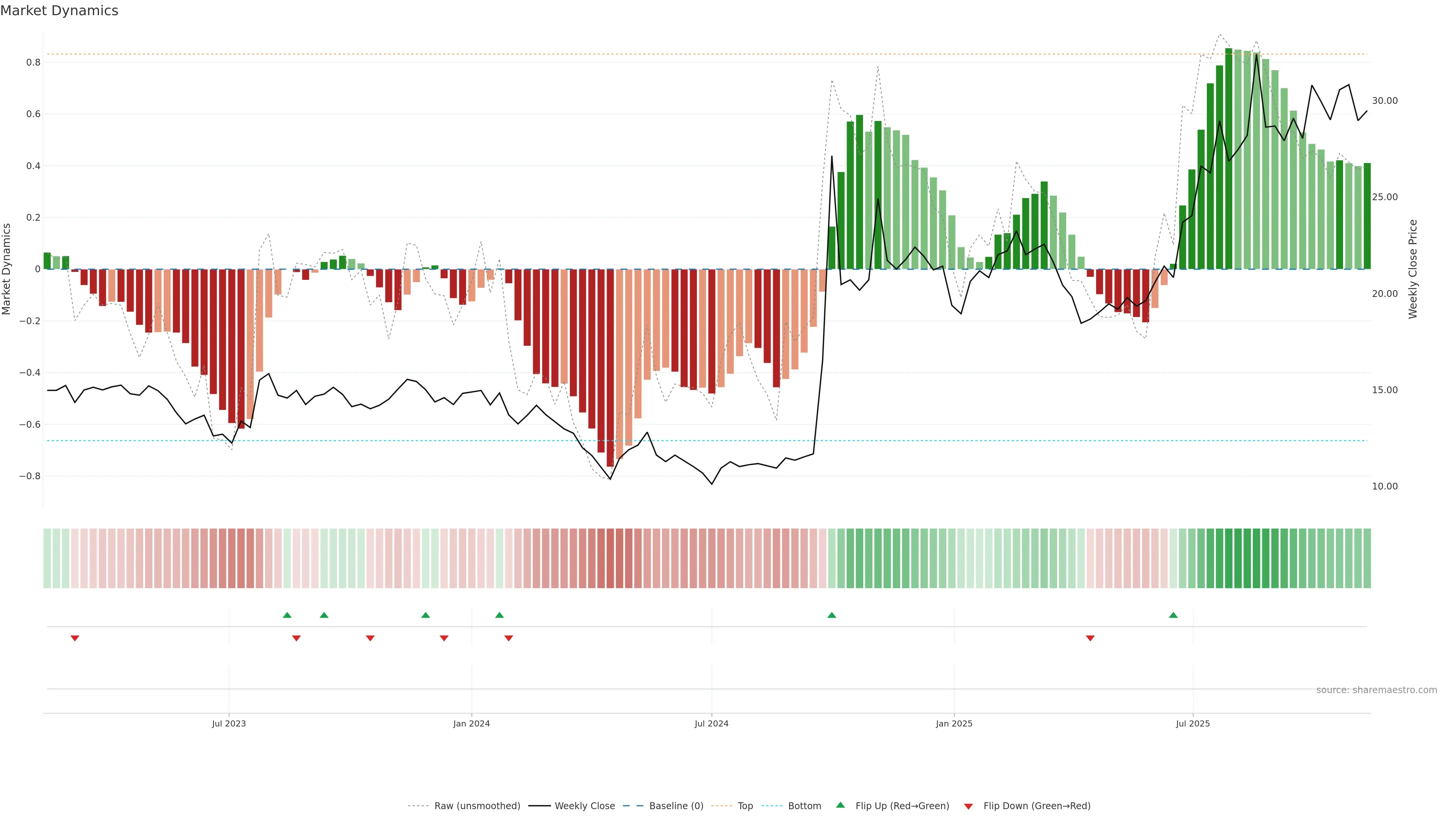Click the Jul 2024 x-axis label

click(x=711, y=723)
